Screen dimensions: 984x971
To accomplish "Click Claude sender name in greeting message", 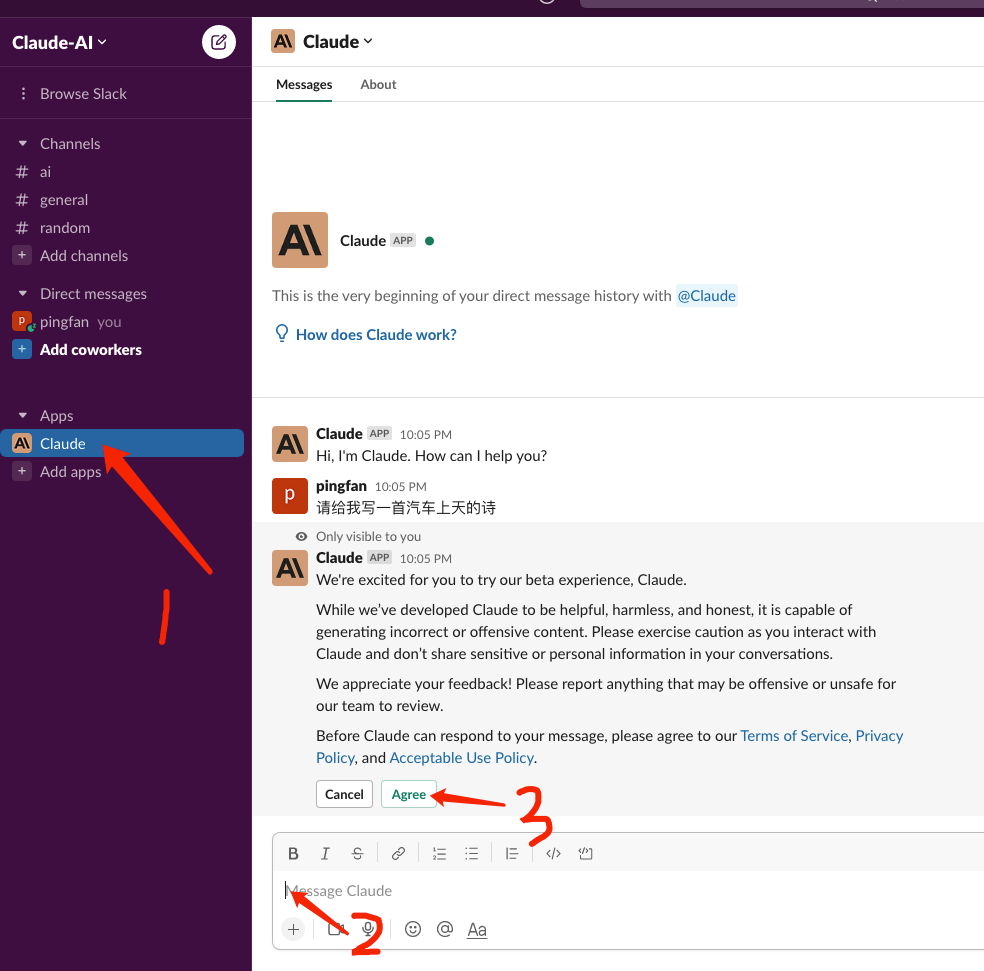I will [339, 434].
